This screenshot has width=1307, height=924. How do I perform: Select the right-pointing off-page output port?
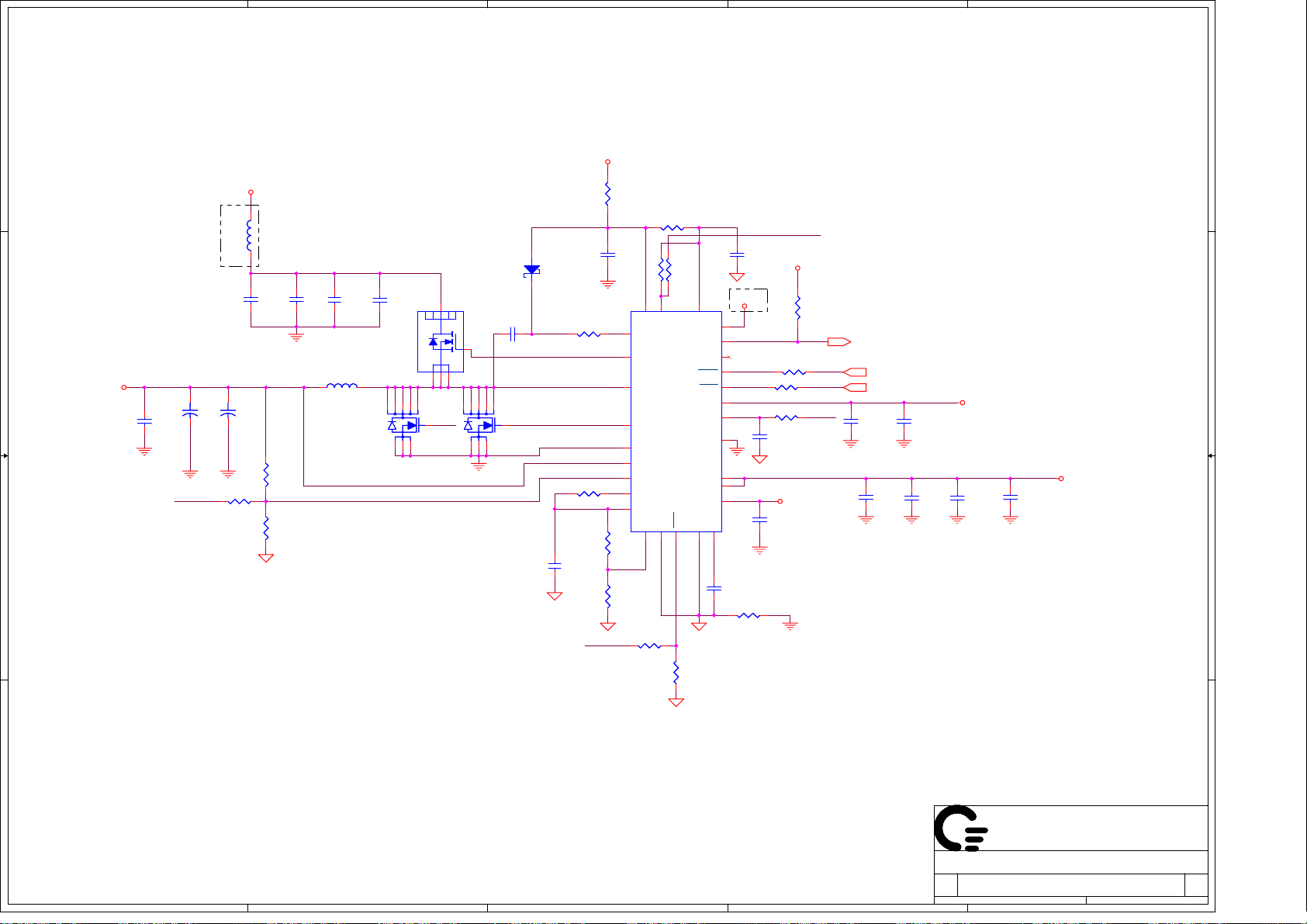point(839,342)
